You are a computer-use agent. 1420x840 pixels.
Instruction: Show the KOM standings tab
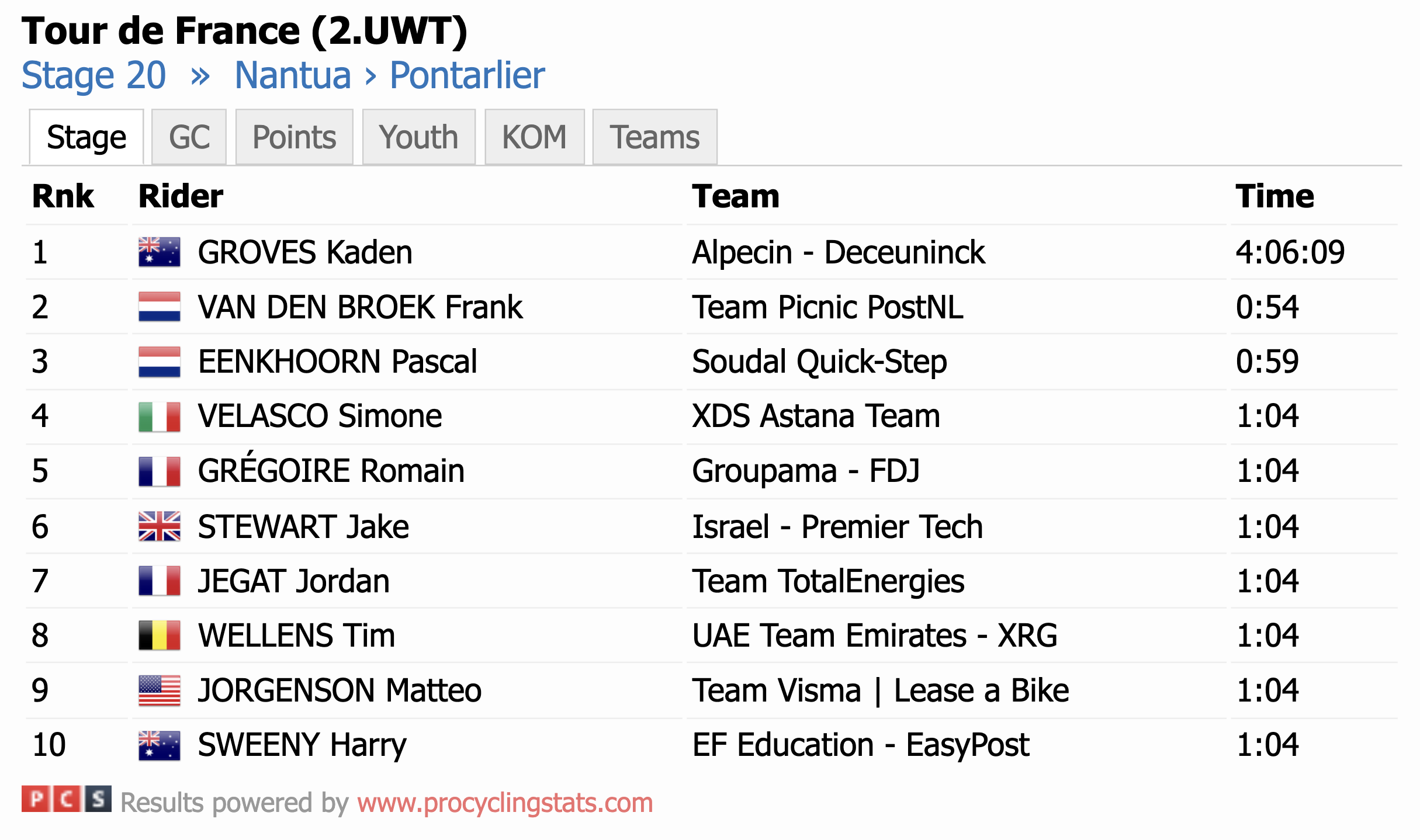[534, 137]
